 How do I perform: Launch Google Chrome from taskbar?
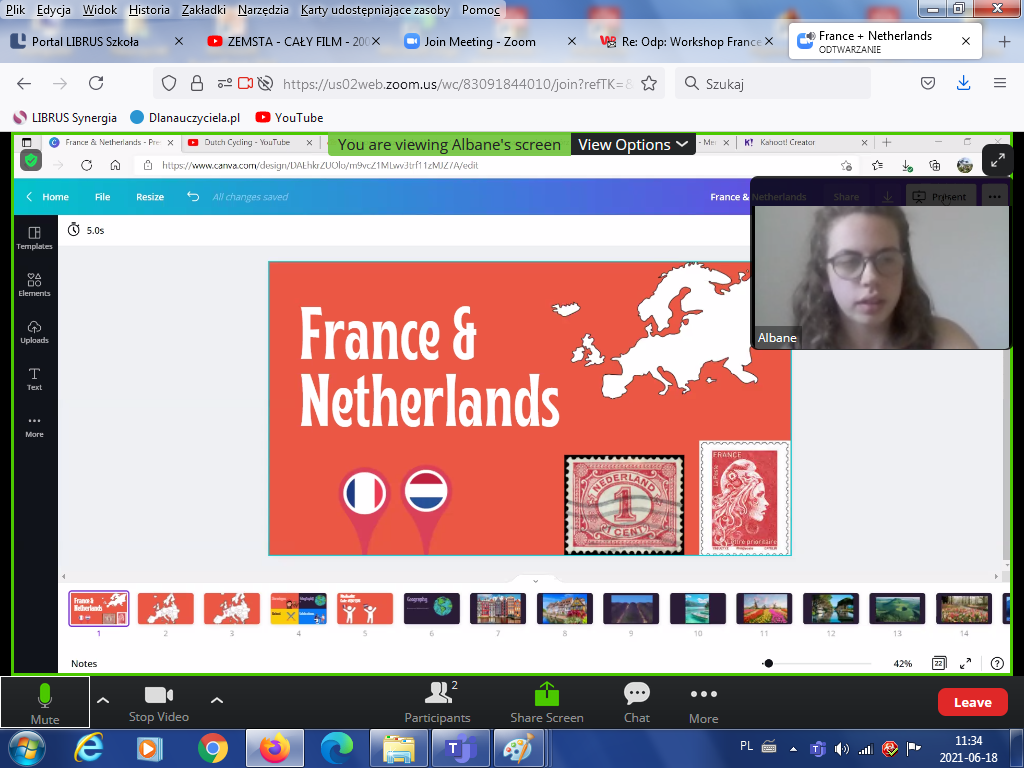213,748
